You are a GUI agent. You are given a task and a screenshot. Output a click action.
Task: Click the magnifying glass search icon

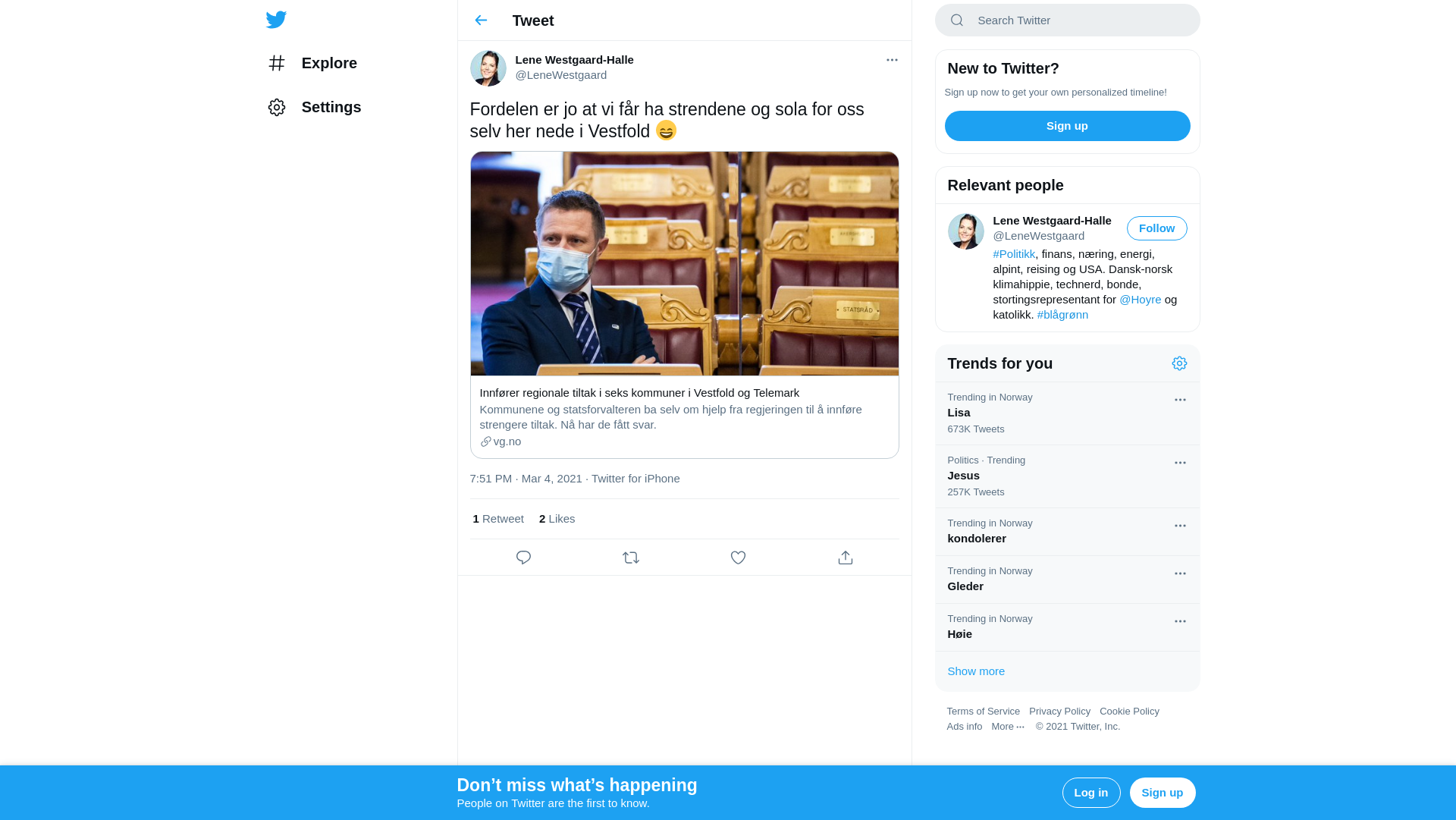click(x=957, y=20)
